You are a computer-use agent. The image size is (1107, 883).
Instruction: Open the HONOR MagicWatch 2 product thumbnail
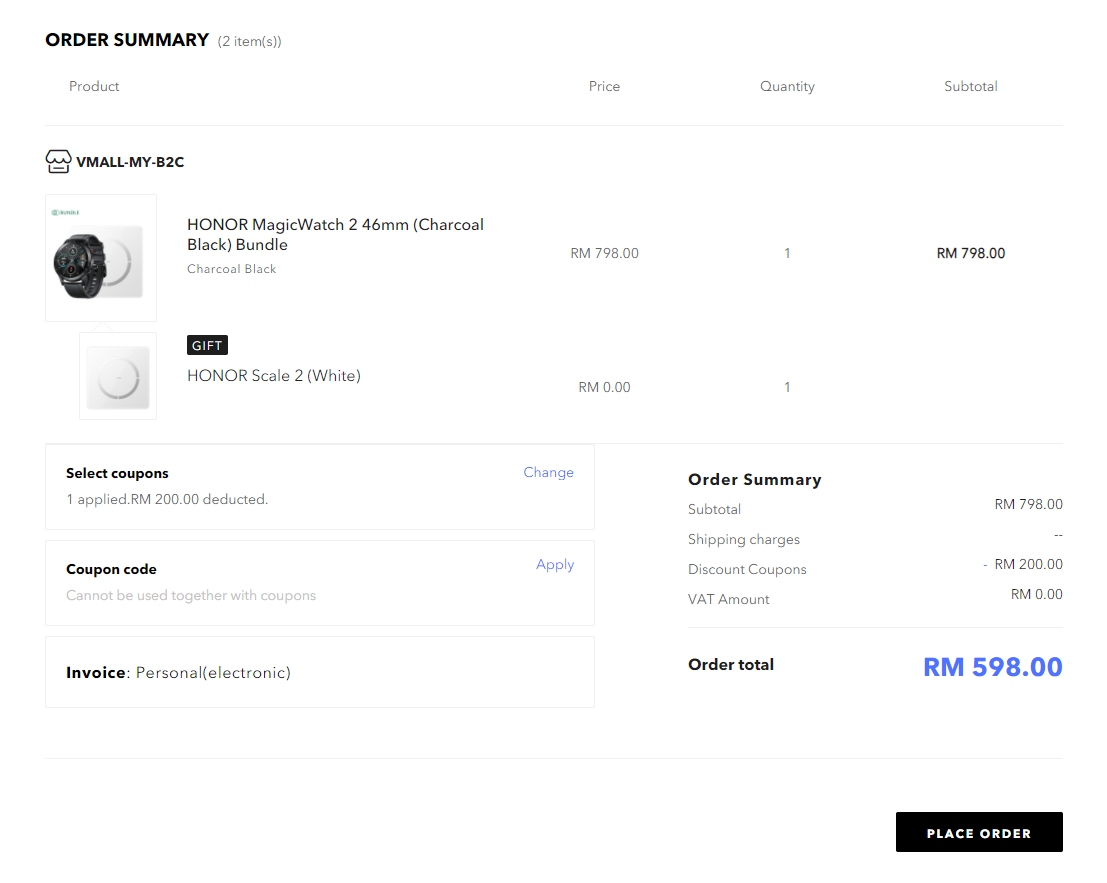[x=101, y=258]
